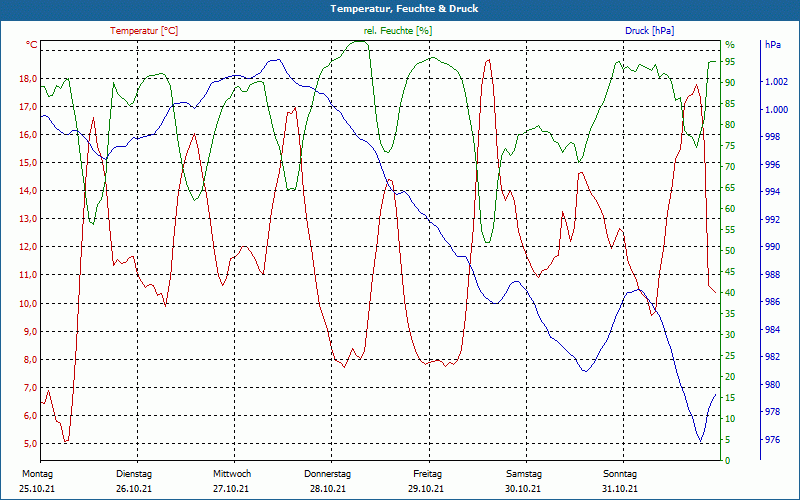Click the '95' humidity axis value
Image resolution: width=800 pixels, height=500 pixels.
(730, 62)
